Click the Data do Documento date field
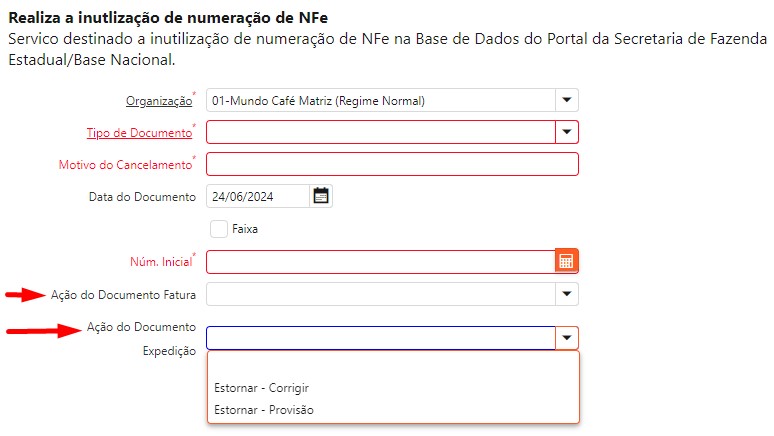This screenshot has height=436, width=774. click(256, 196)
